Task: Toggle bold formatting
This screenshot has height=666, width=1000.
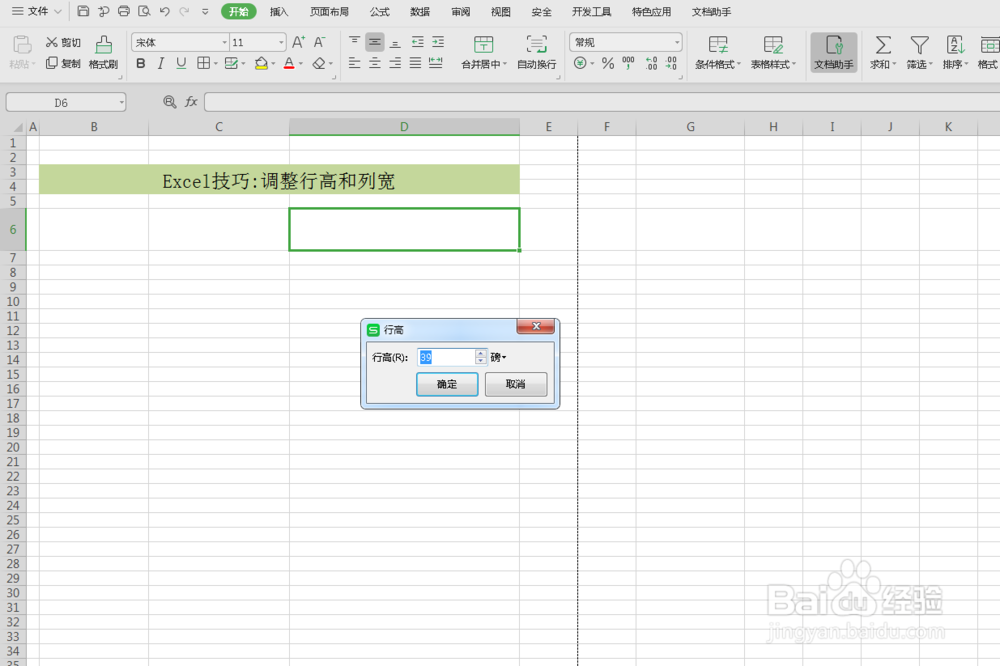Action: [x=141, y=63]
